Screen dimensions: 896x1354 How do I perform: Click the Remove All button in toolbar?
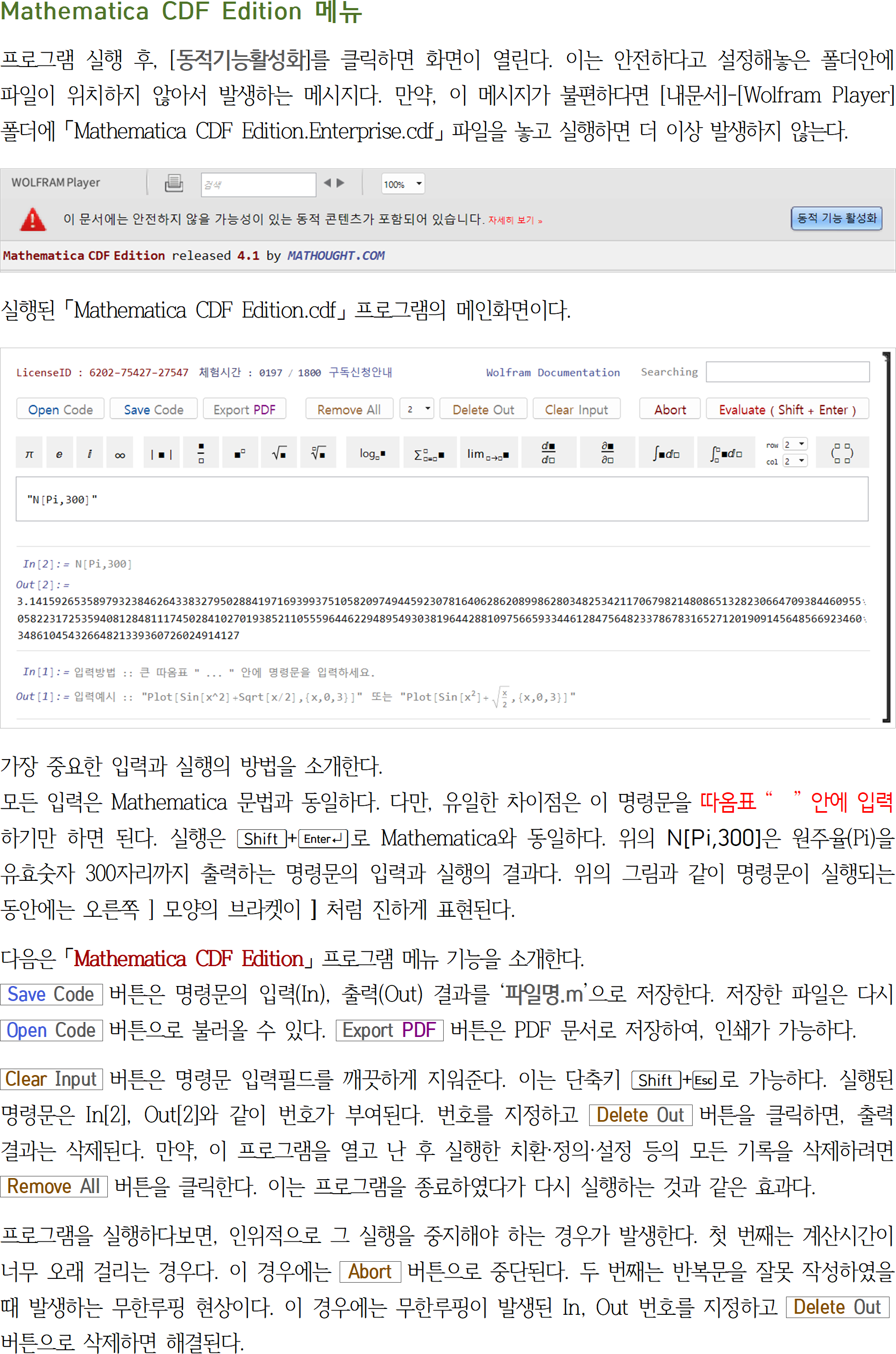(349, 409)
